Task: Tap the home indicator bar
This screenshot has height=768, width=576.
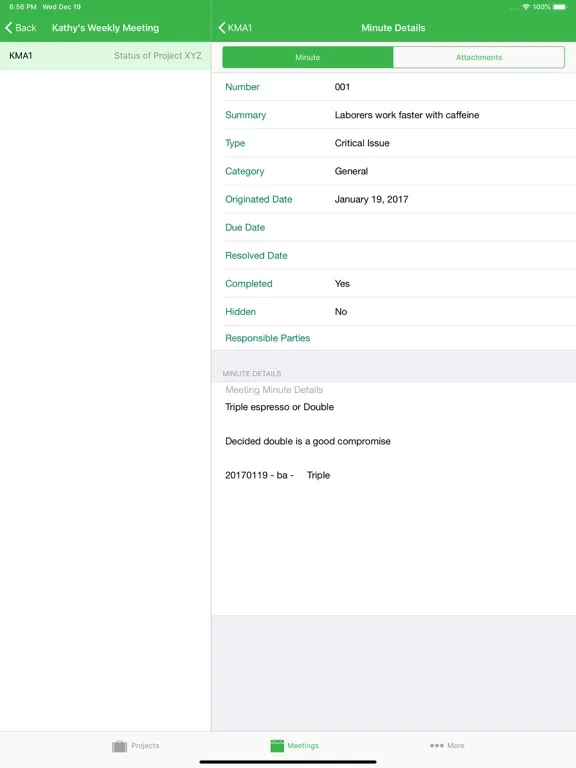Action: (x=288, y=762)
